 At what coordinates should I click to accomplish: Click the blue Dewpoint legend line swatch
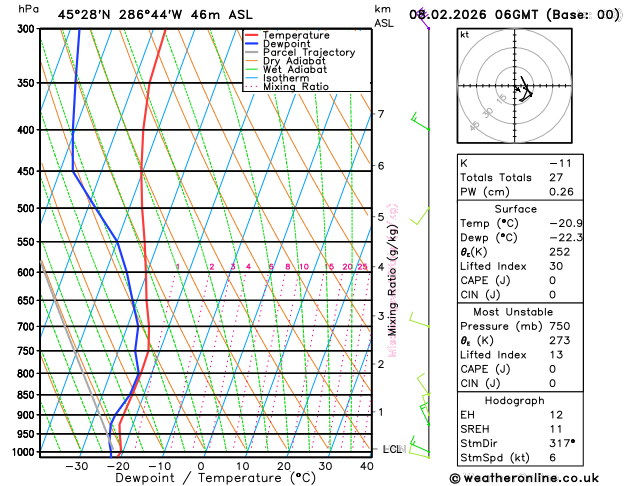pyautogui.click(x=252, y=43)
